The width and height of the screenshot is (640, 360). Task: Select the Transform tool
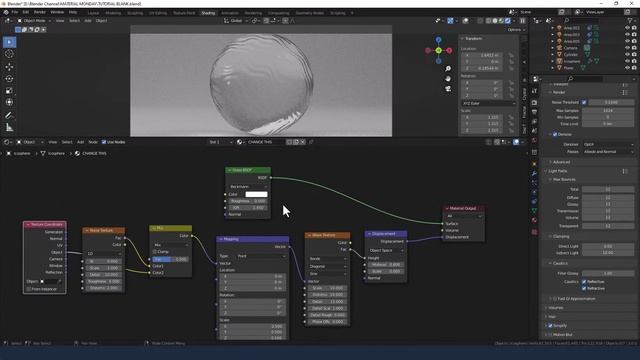[9, 102]
